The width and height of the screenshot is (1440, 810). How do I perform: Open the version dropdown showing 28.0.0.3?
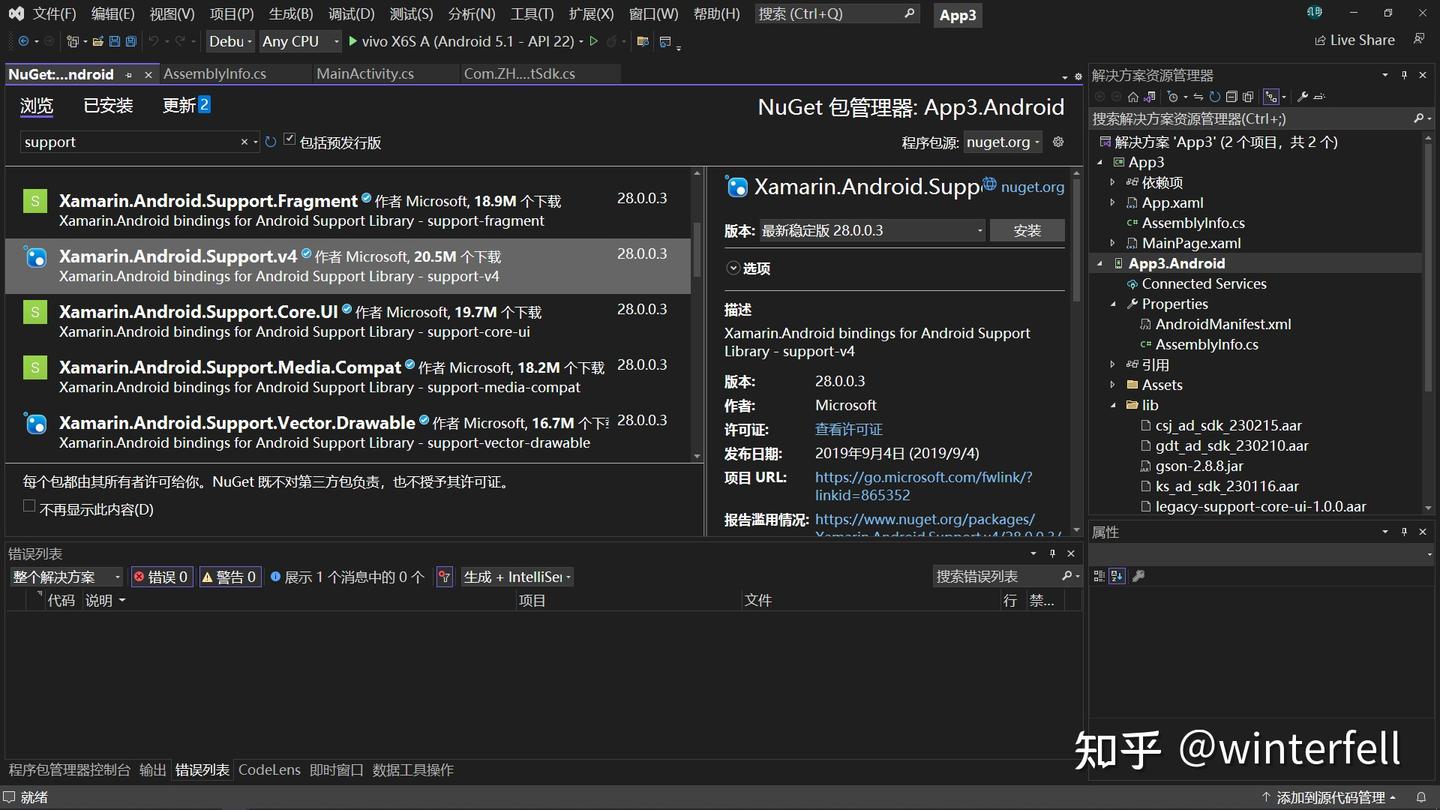872,230
